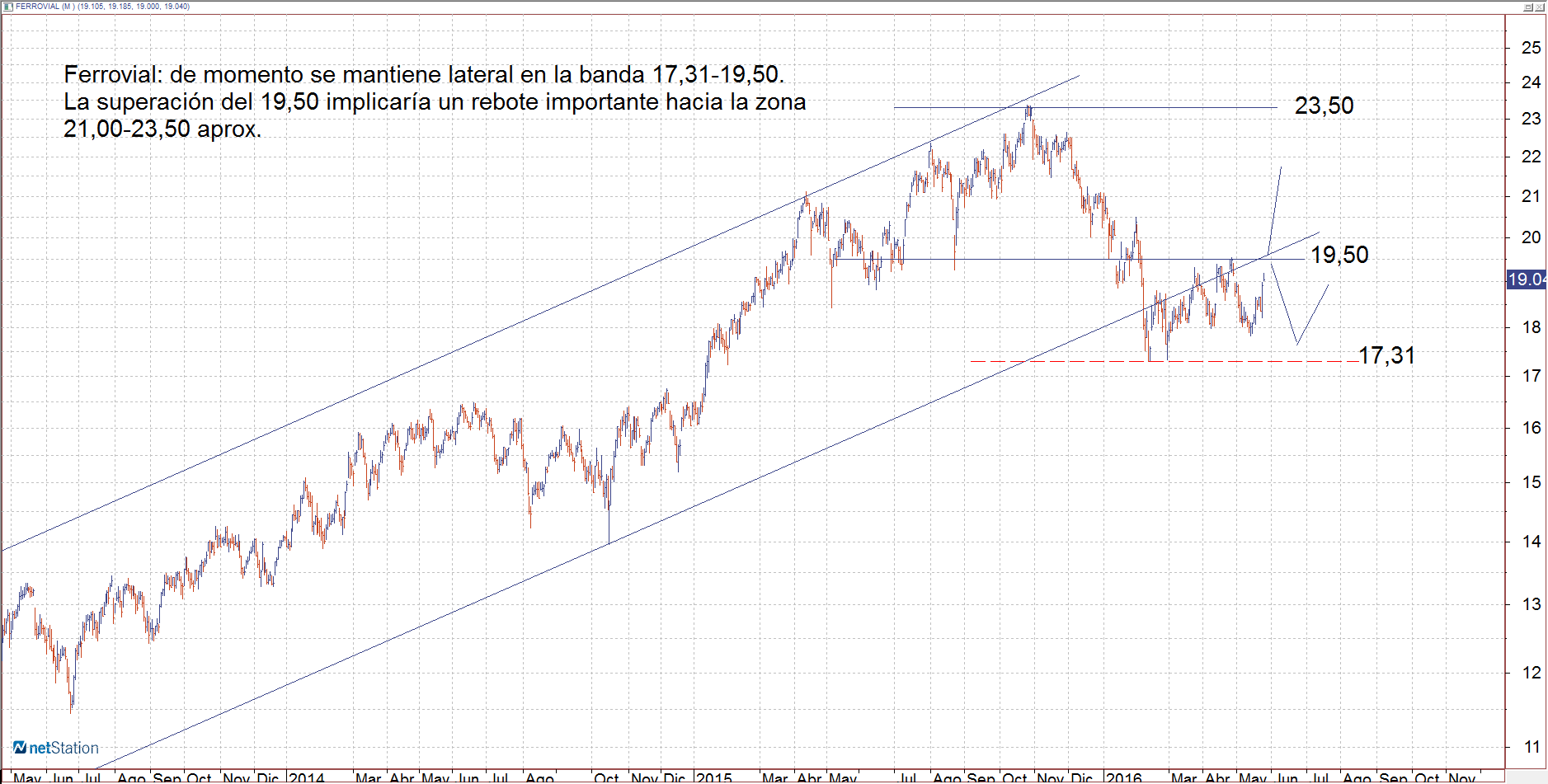1548x784 pixels.
Task: Click price axis value 17
Action: (x=1531, y=376)
